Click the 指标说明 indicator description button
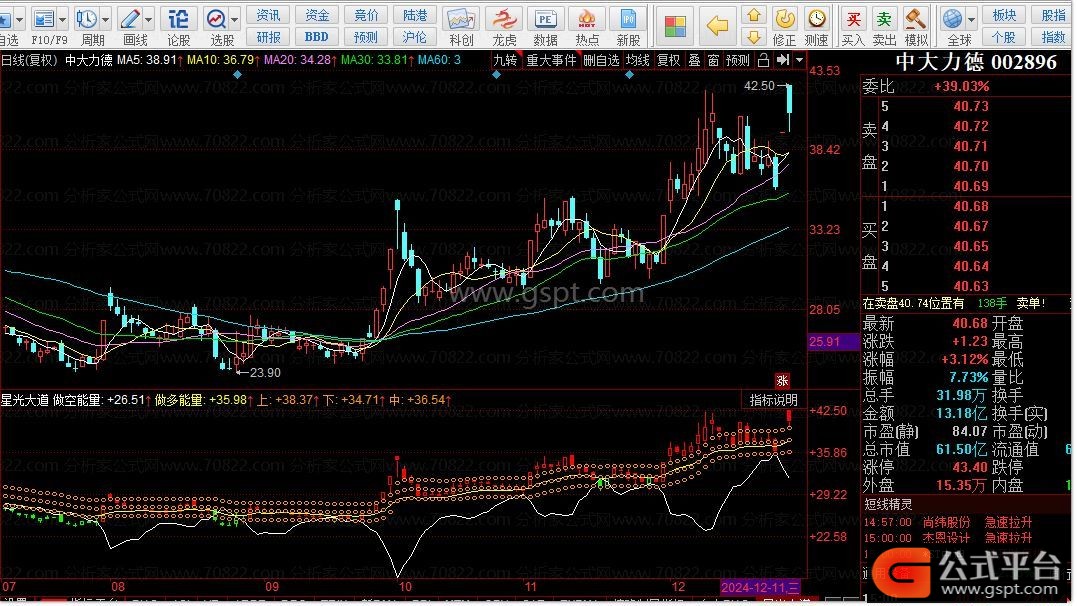 click(773, 400)
